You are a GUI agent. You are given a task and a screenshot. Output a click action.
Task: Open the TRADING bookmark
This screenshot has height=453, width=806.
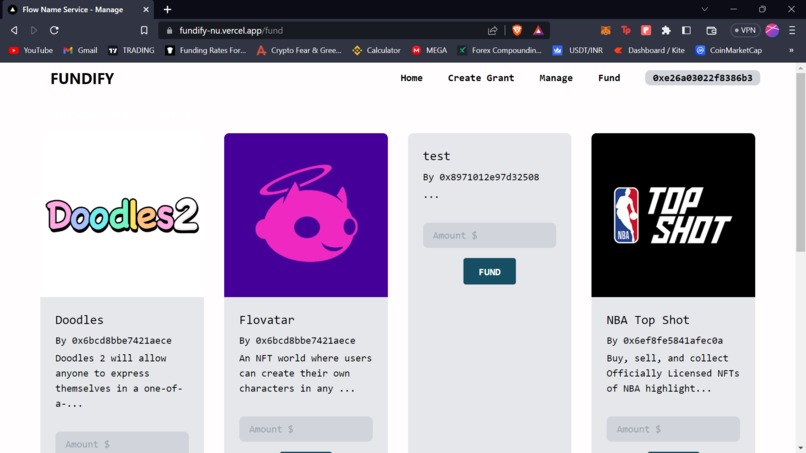[131, 50]
